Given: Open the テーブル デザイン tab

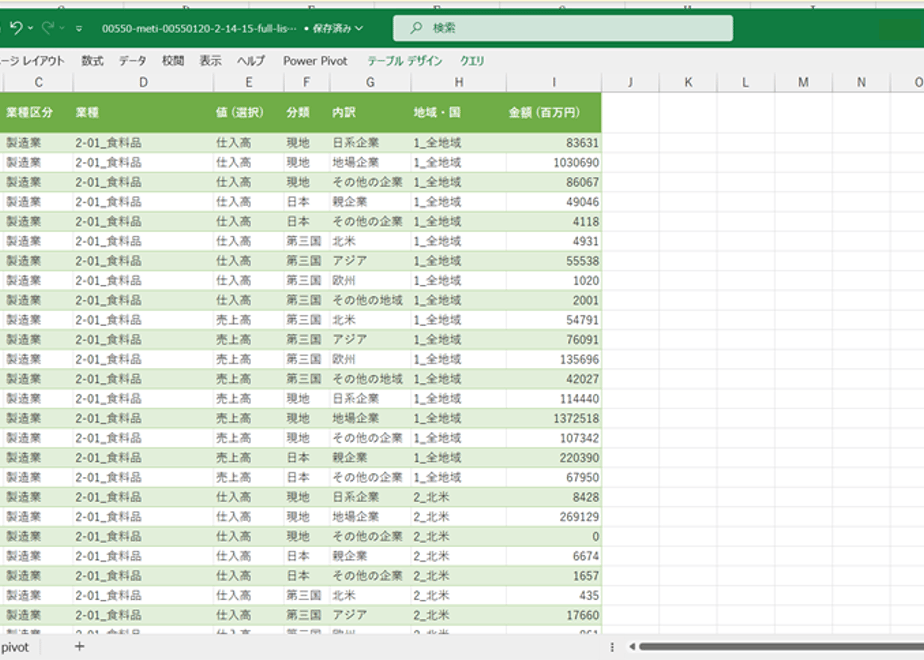Looking at the screenshot, I should (x=405, y=61).
